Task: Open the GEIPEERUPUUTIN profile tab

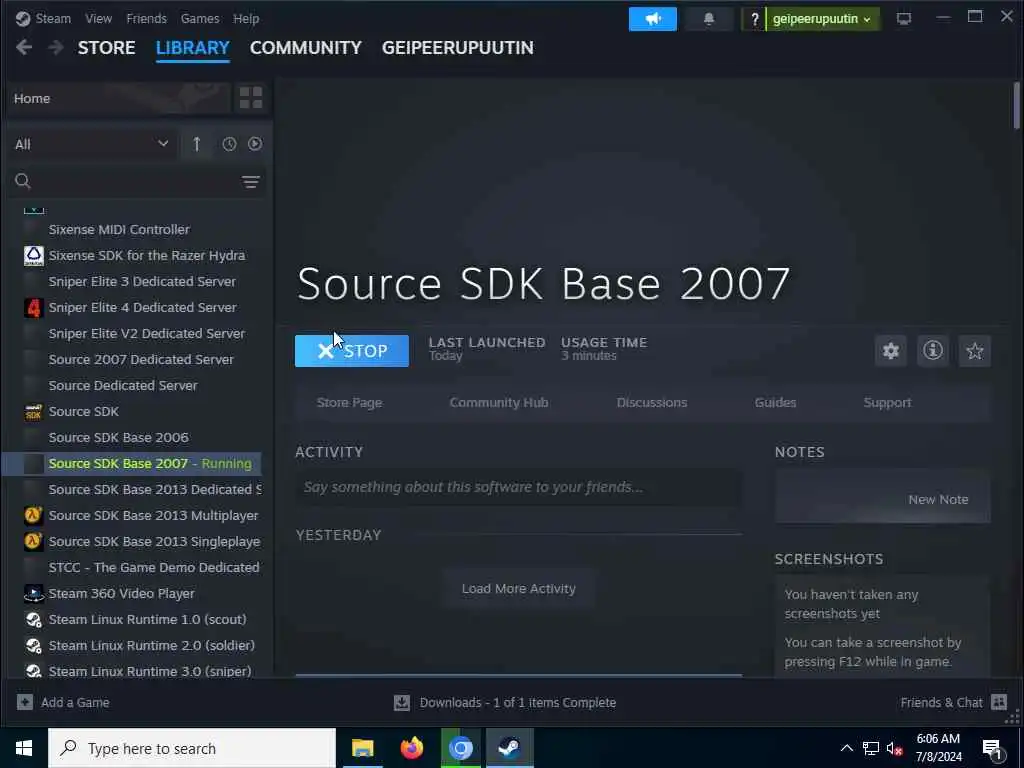Action: pos(458,48)
